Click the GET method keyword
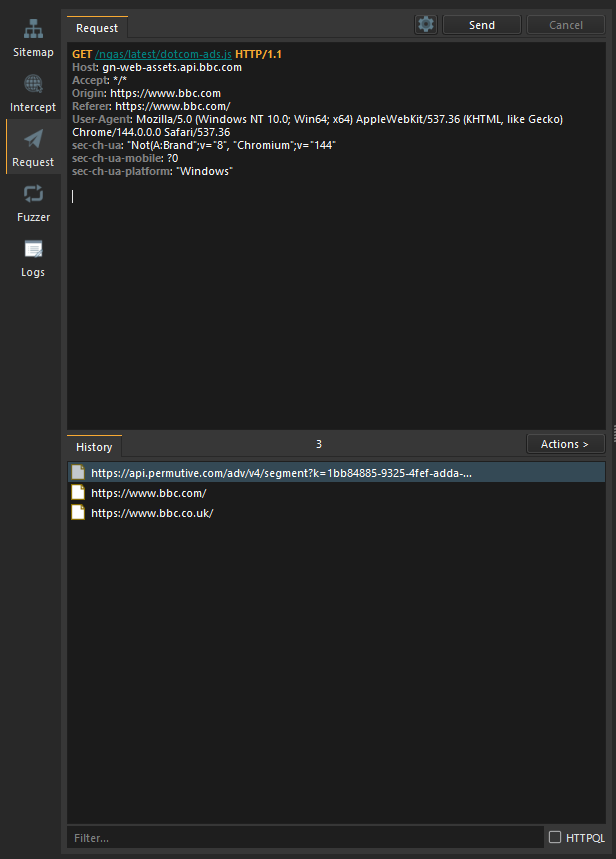This screenshot has width=616, height=859. [82, 54]
